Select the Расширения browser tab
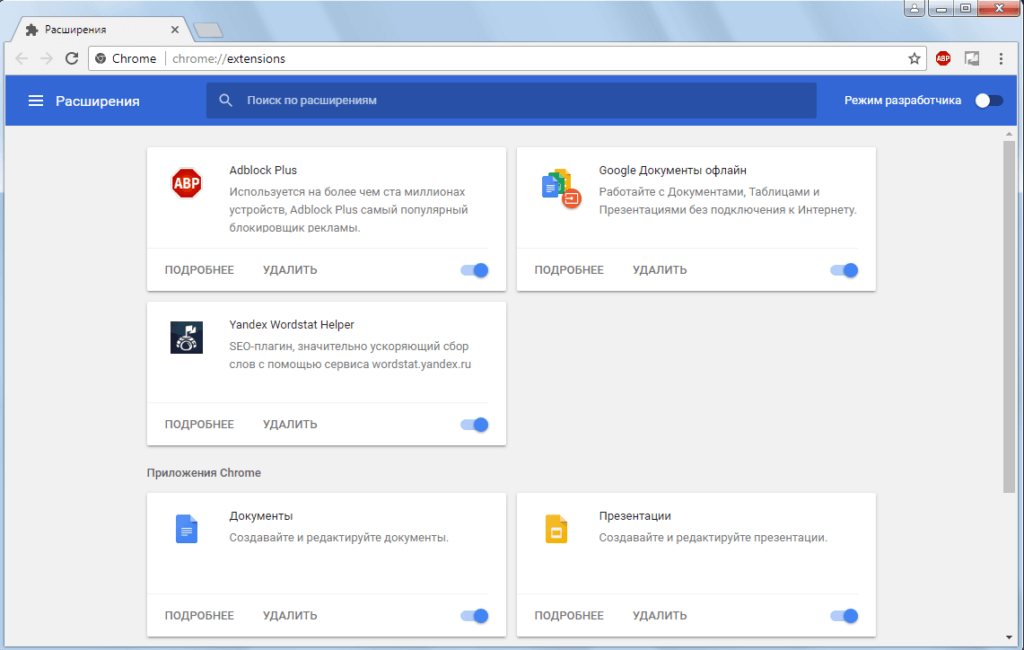Viewport: 1024px width, 650px height. pyautogui.click(x=95, y=30)
